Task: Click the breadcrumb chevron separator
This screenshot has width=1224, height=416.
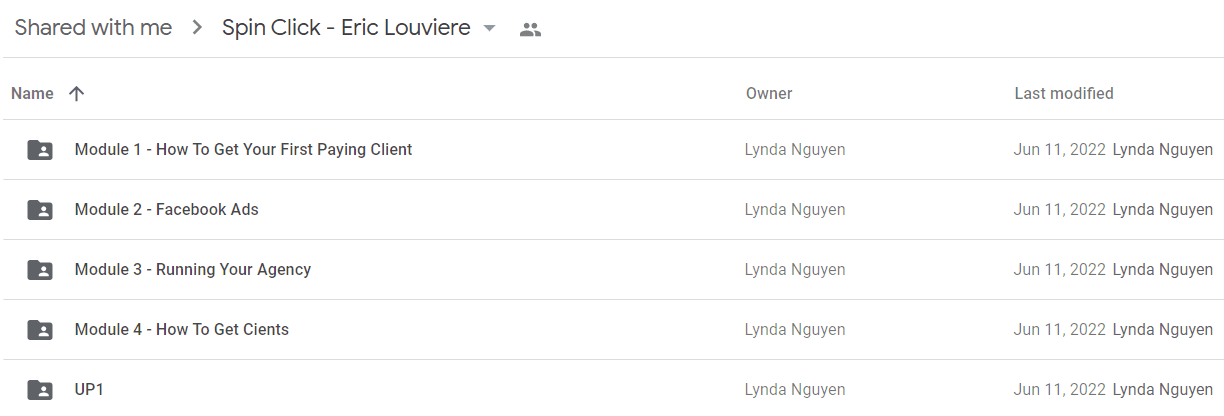Action: point(197,29)
